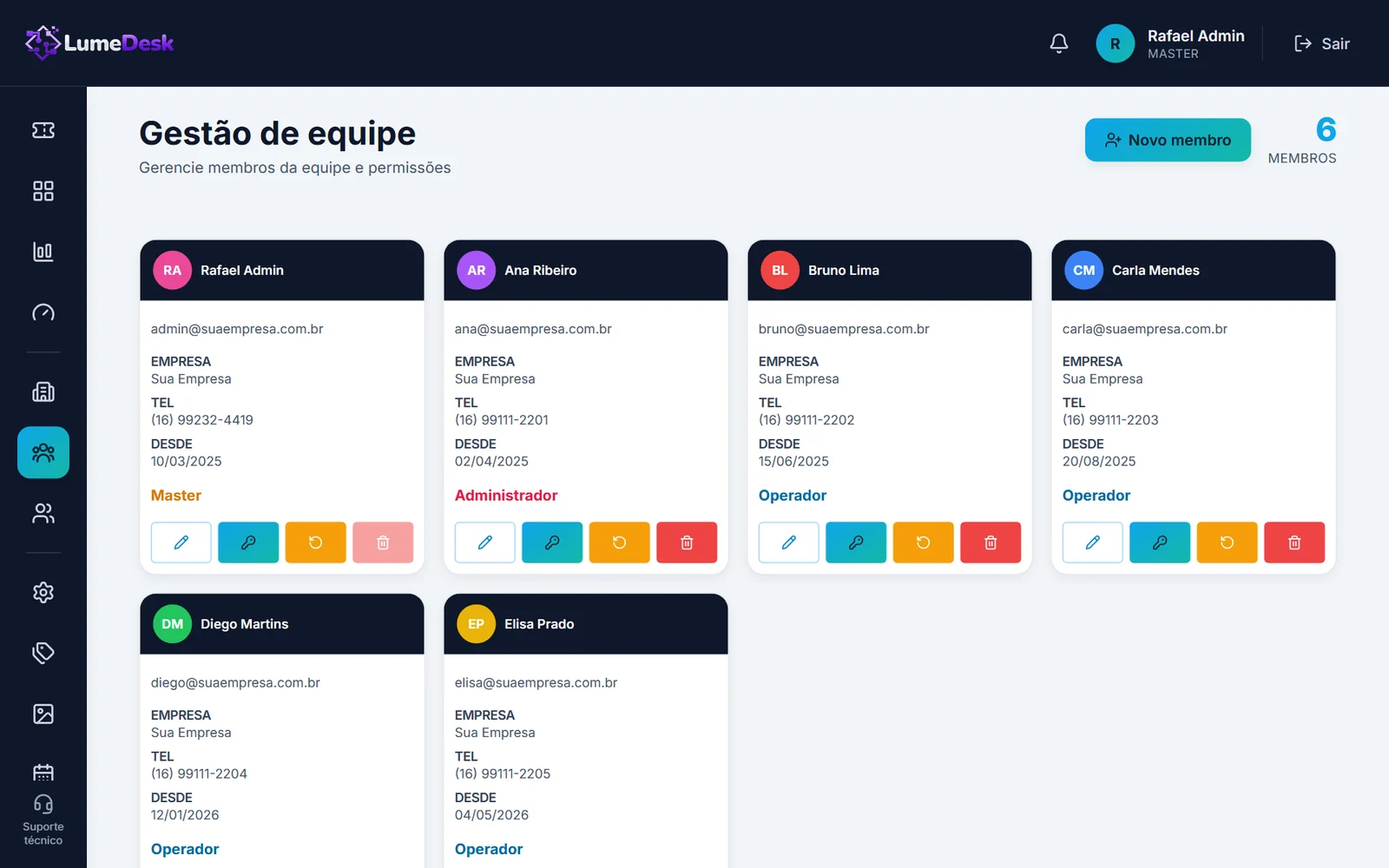Click the key button on Bruno Lima's card
Screen dimensions: 1389x868
point(856,542)
